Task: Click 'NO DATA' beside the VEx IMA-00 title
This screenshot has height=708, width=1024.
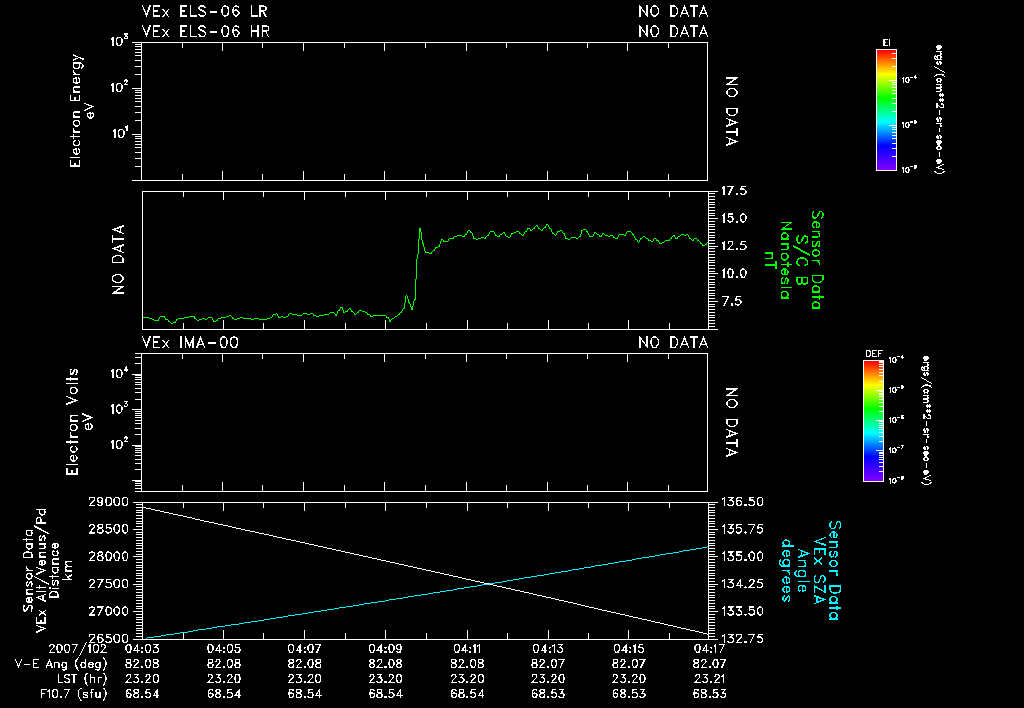Action: point(673,343)
